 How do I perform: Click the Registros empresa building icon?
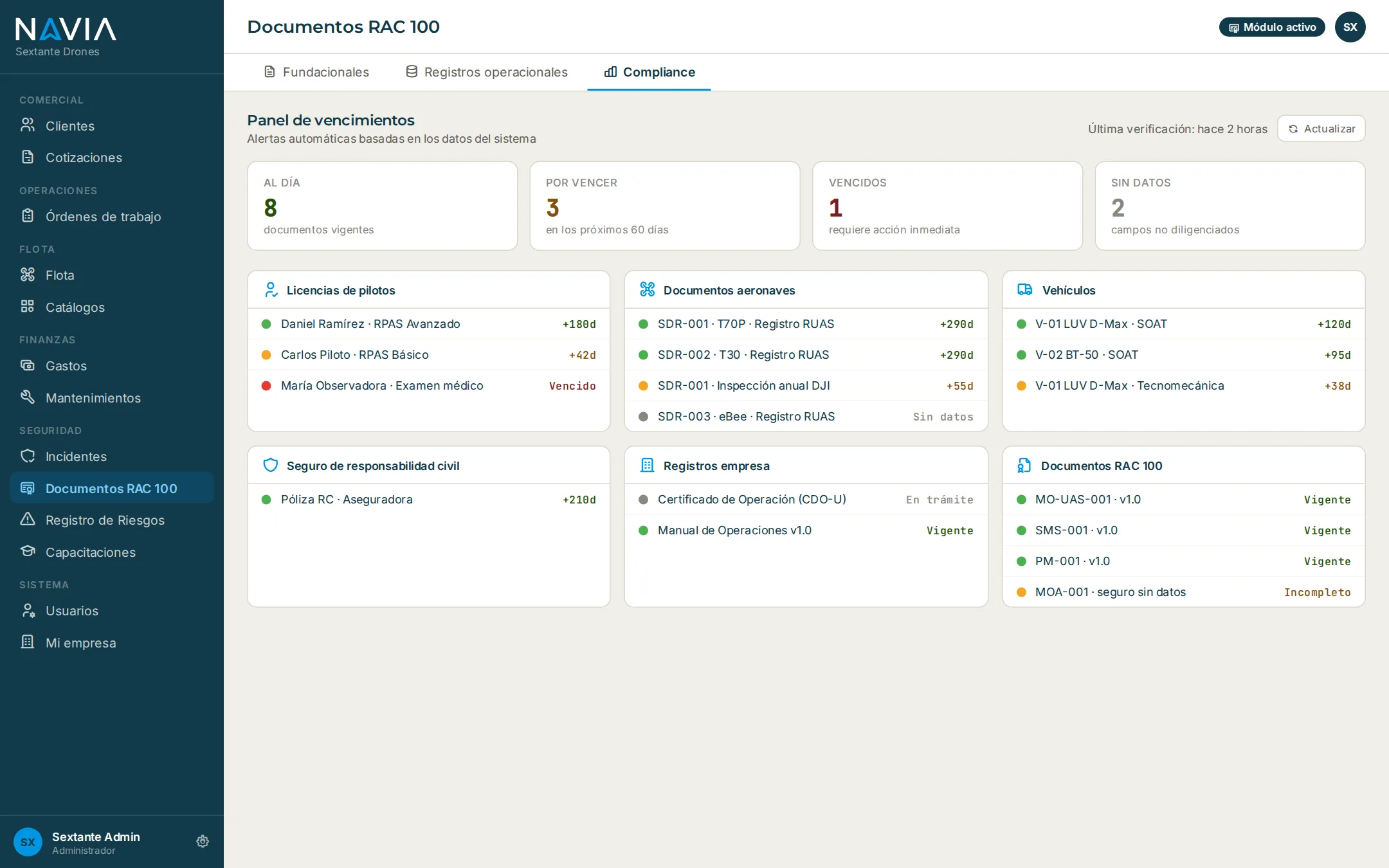click(648, 466)
